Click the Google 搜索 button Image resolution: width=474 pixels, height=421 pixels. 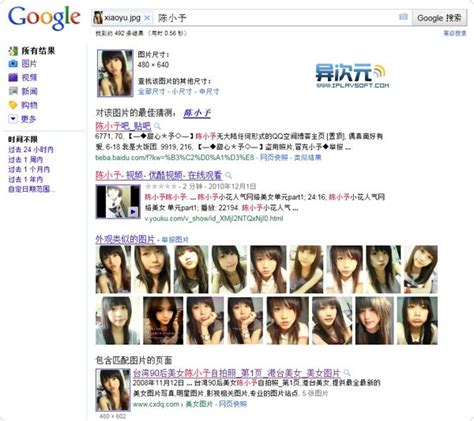click(x=439, y=18)
